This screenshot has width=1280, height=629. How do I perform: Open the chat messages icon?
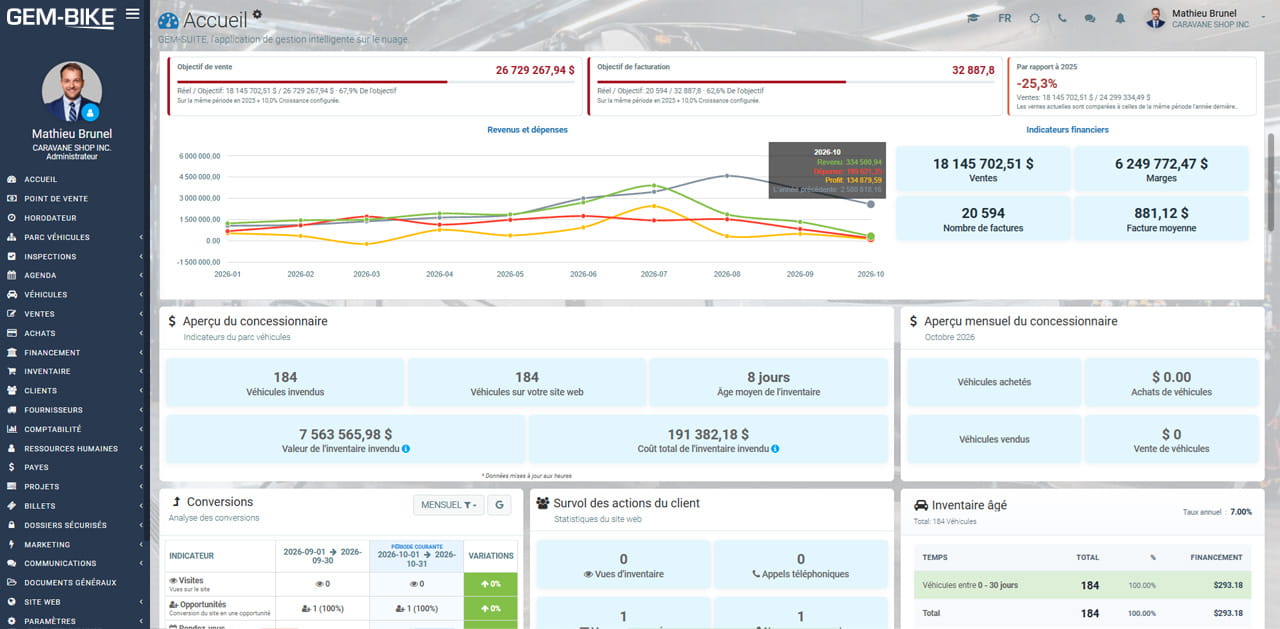1090,18
